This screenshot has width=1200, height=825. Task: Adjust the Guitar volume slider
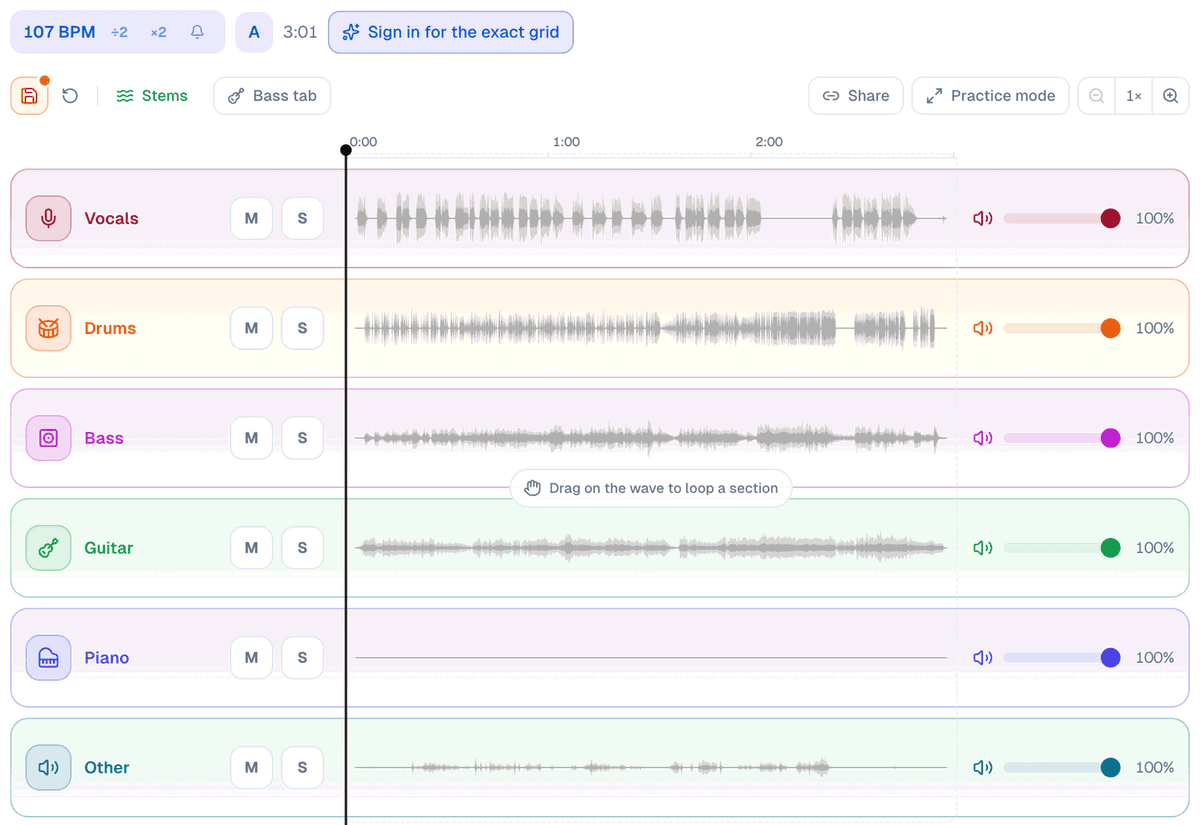pyautogui.click(x=1061, y=548)
